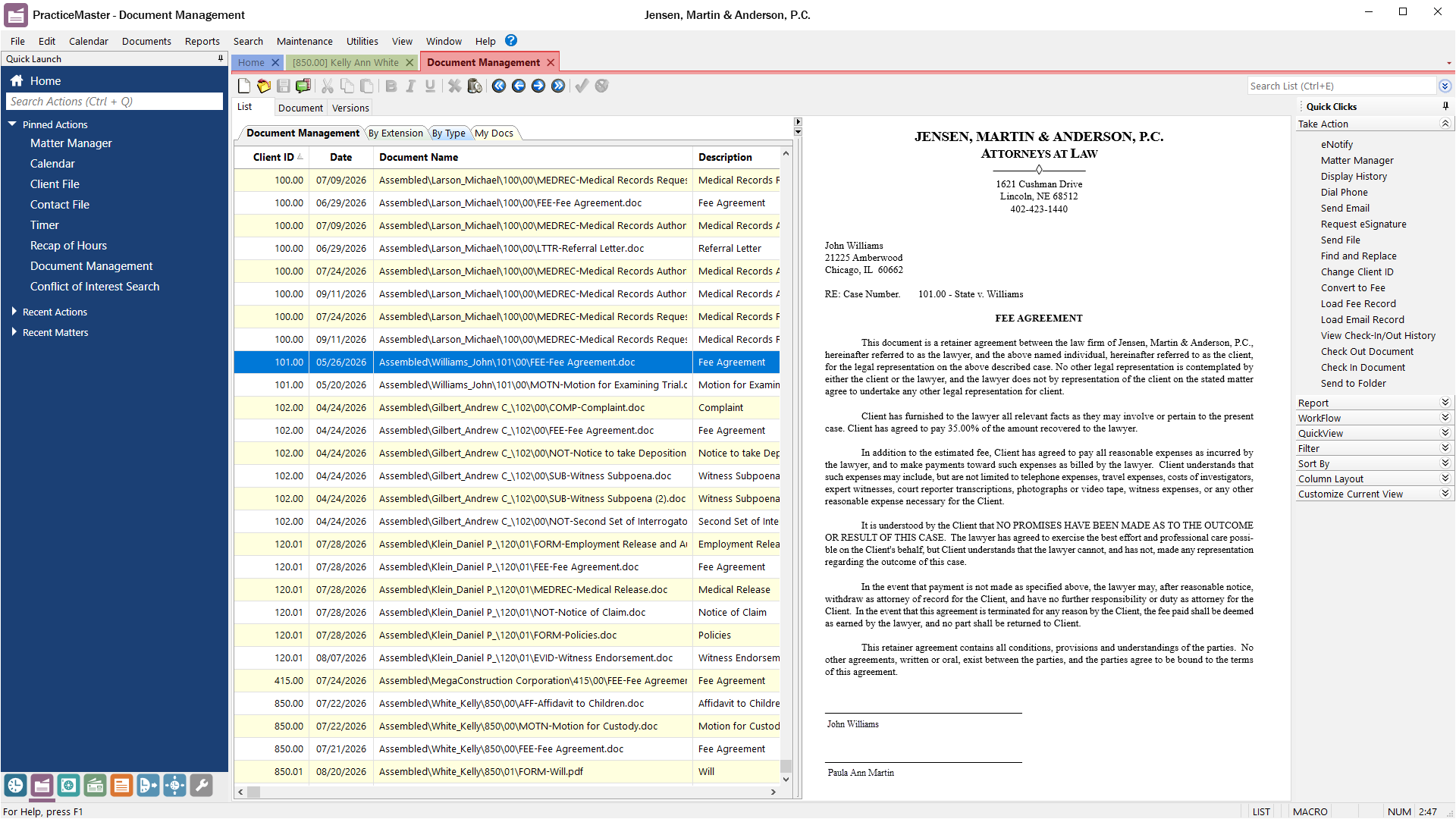The height and width of the screenshot is (819, 1456).
Task: Click the recycle bin toolbar icon
Action: click(475, 86)
